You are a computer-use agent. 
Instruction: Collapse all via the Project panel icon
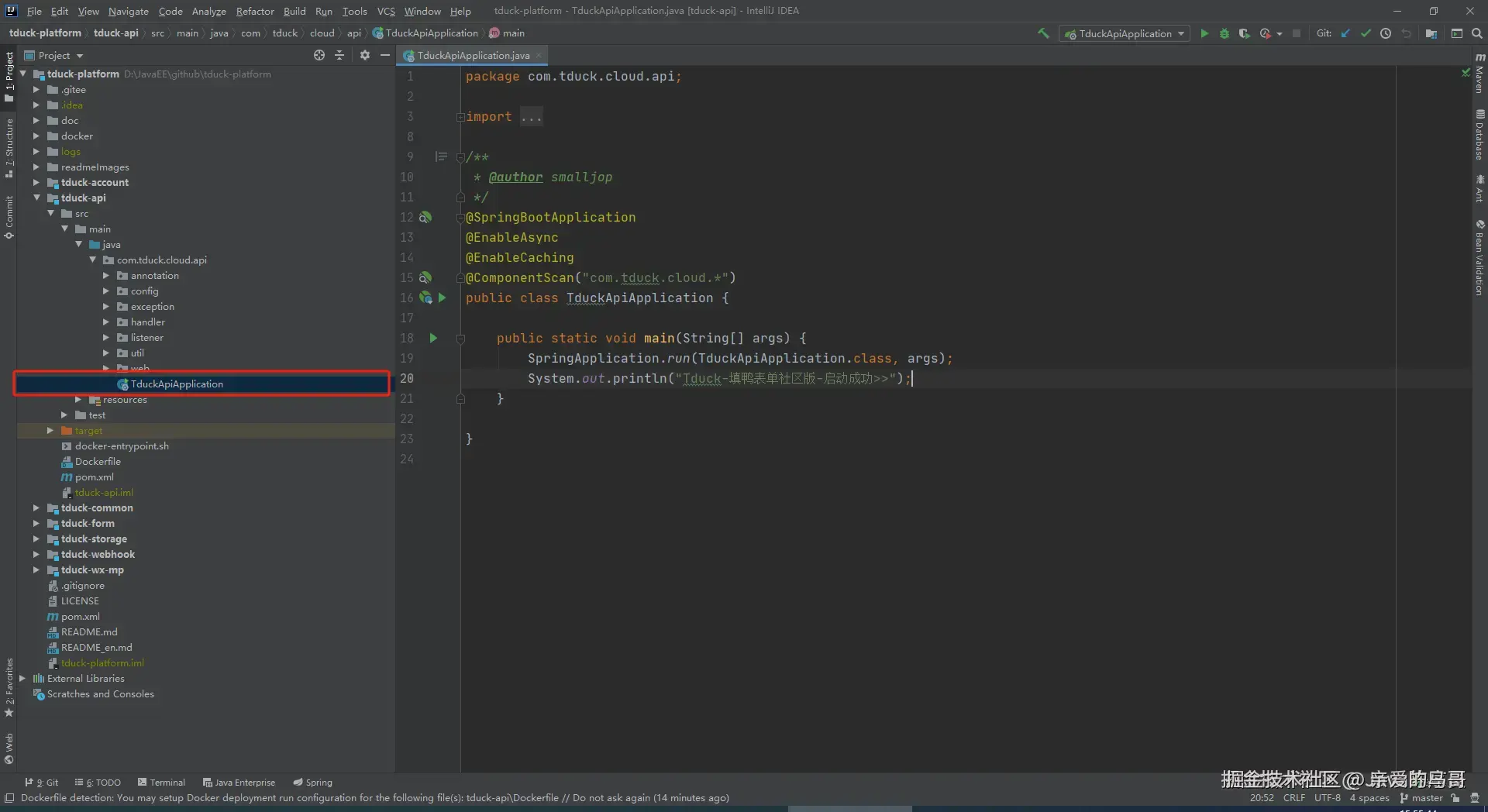tap(339, 55)
